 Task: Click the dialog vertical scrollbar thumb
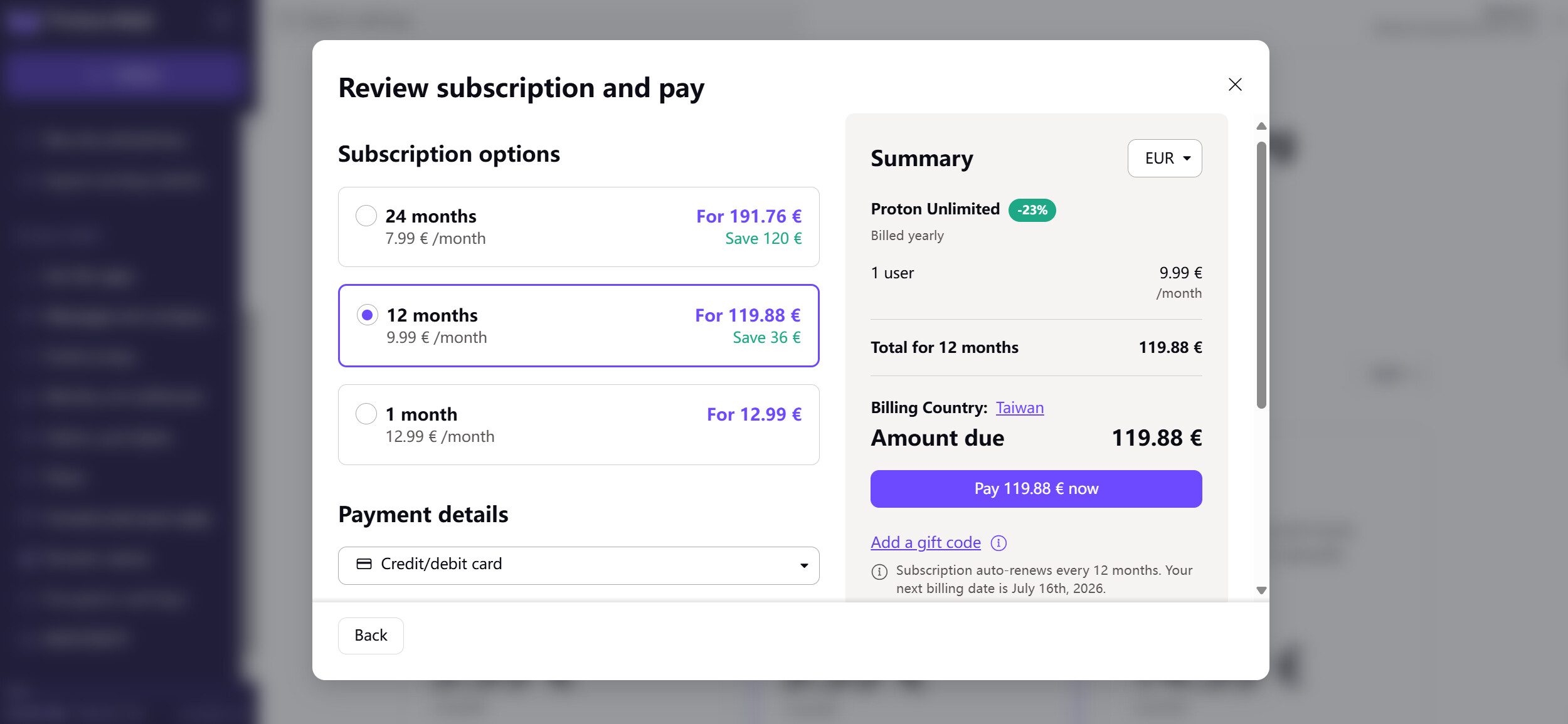[x=1261, y=275]
